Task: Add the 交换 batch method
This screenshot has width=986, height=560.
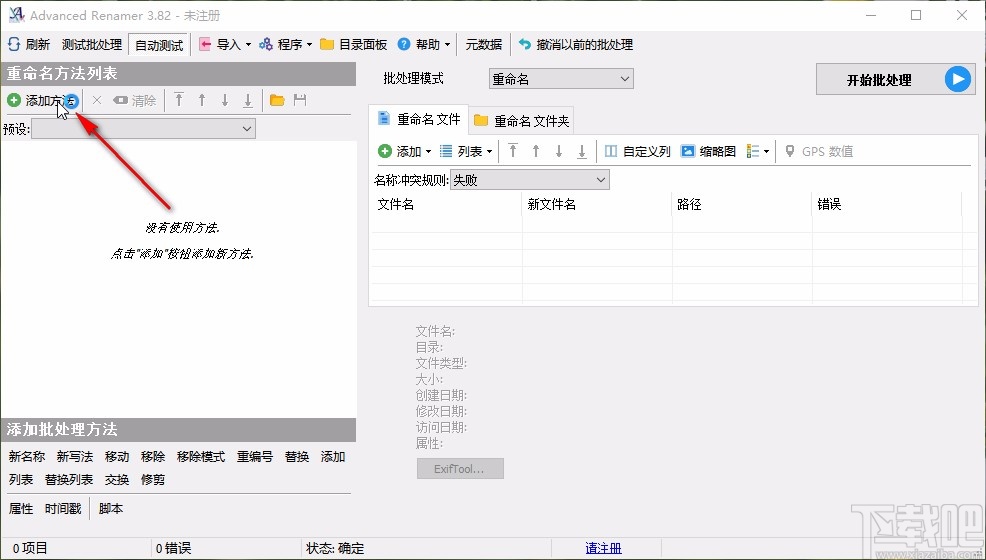Action: coord(117,480)
